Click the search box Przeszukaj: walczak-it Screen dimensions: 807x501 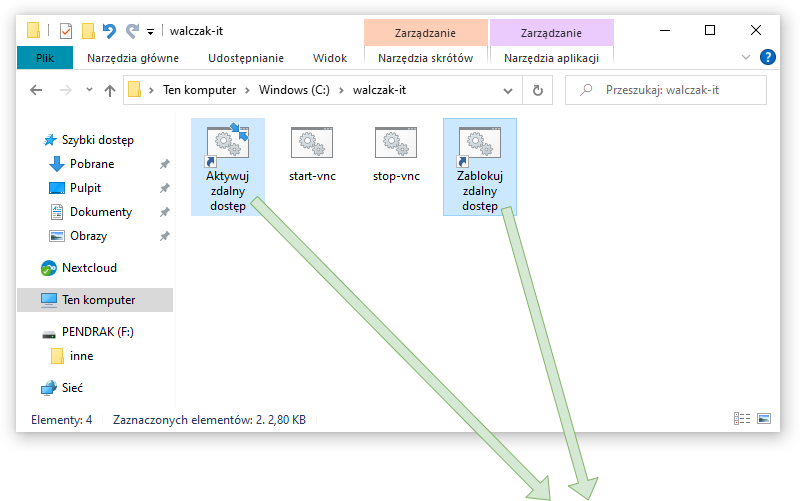(666, 90)
